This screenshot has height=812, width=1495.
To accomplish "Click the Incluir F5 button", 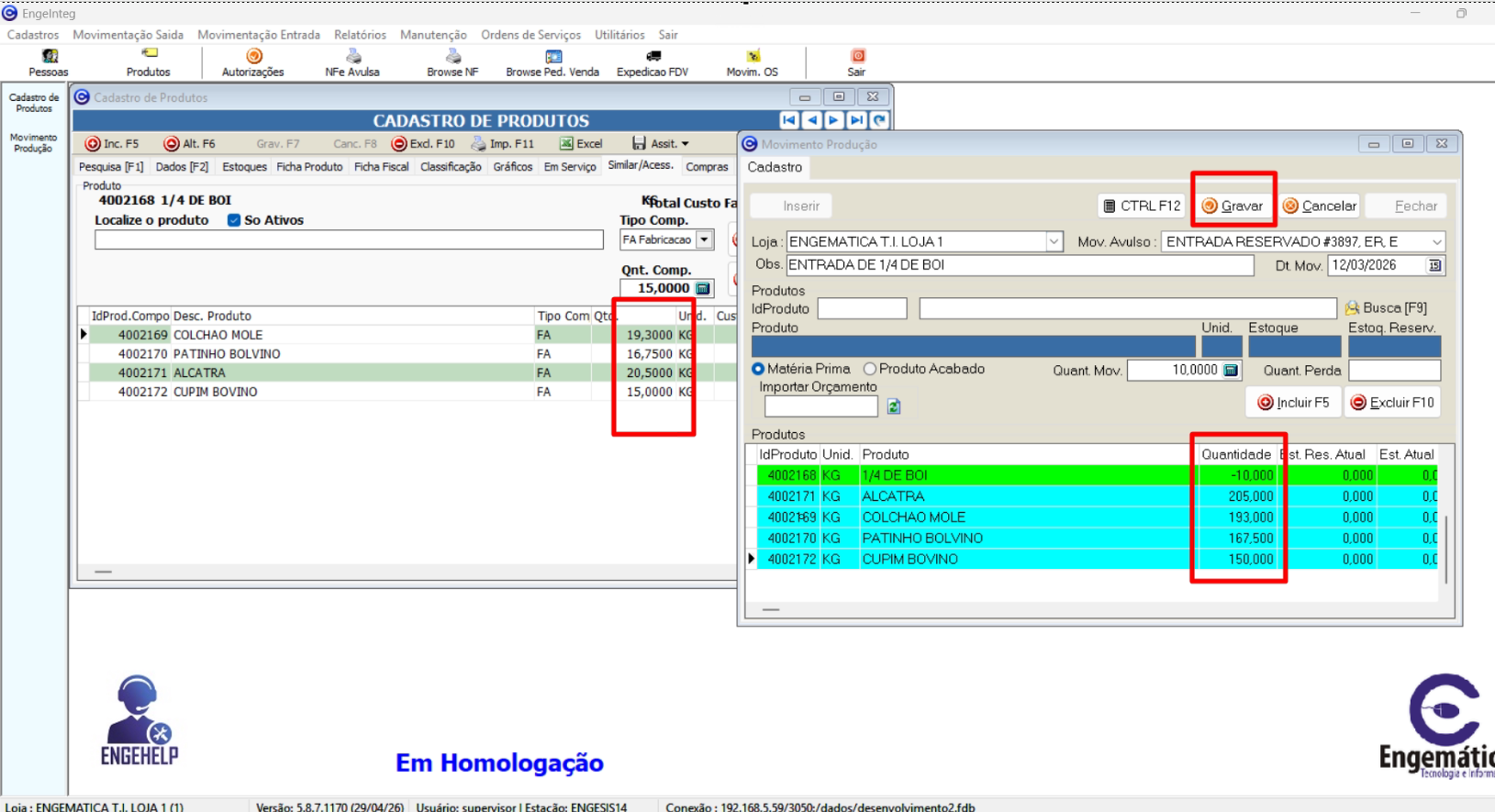I will coord(1293,403).
